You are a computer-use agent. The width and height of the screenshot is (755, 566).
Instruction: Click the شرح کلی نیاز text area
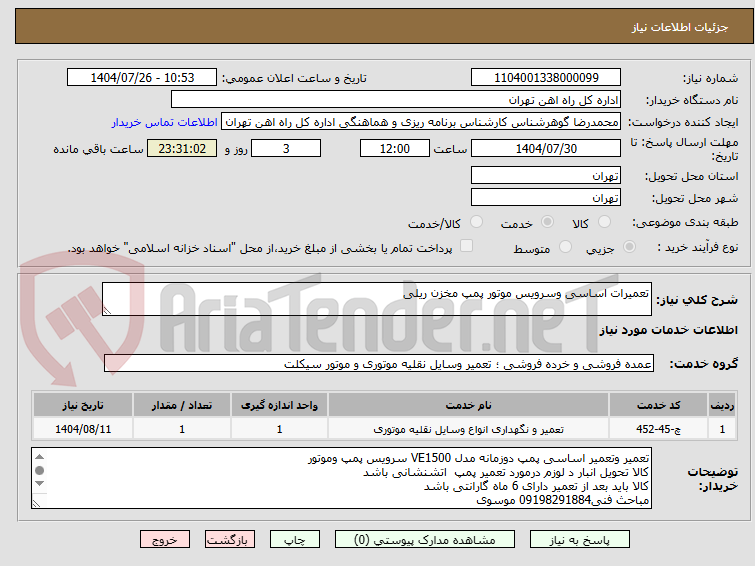377,299
